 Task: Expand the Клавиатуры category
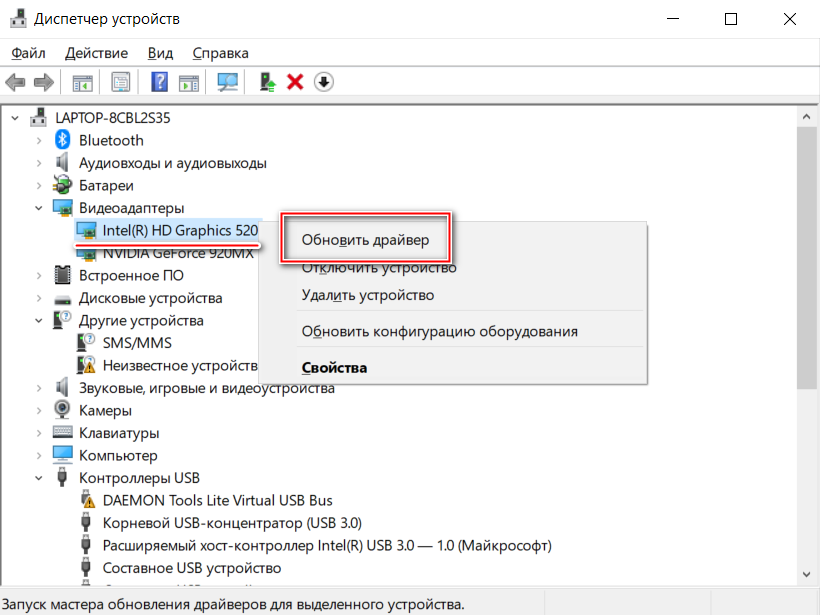coord(39,433)
